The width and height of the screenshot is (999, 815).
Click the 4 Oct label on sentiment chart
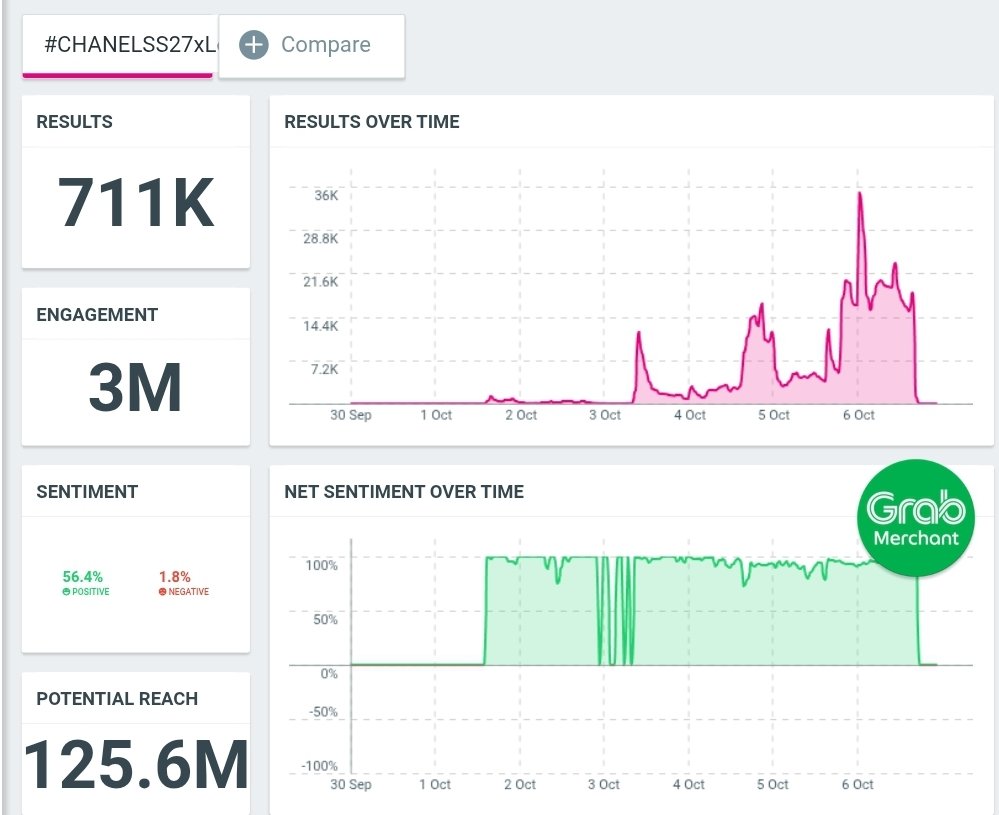pos(689,784)
